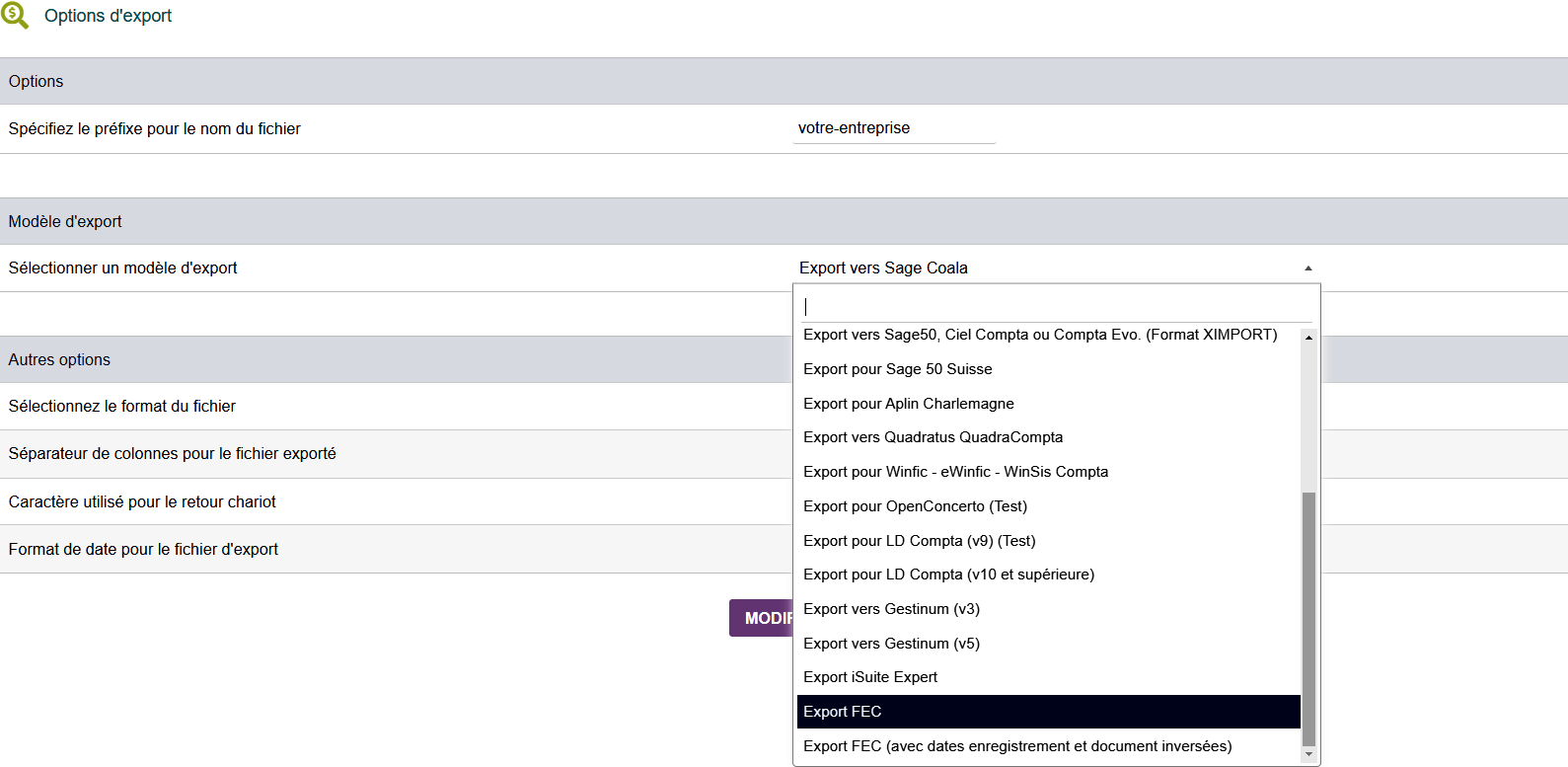Screen dimensions: 1568x767
Task: Choose the highlighted Export FEC option
Action: [x=1048, y=712]
